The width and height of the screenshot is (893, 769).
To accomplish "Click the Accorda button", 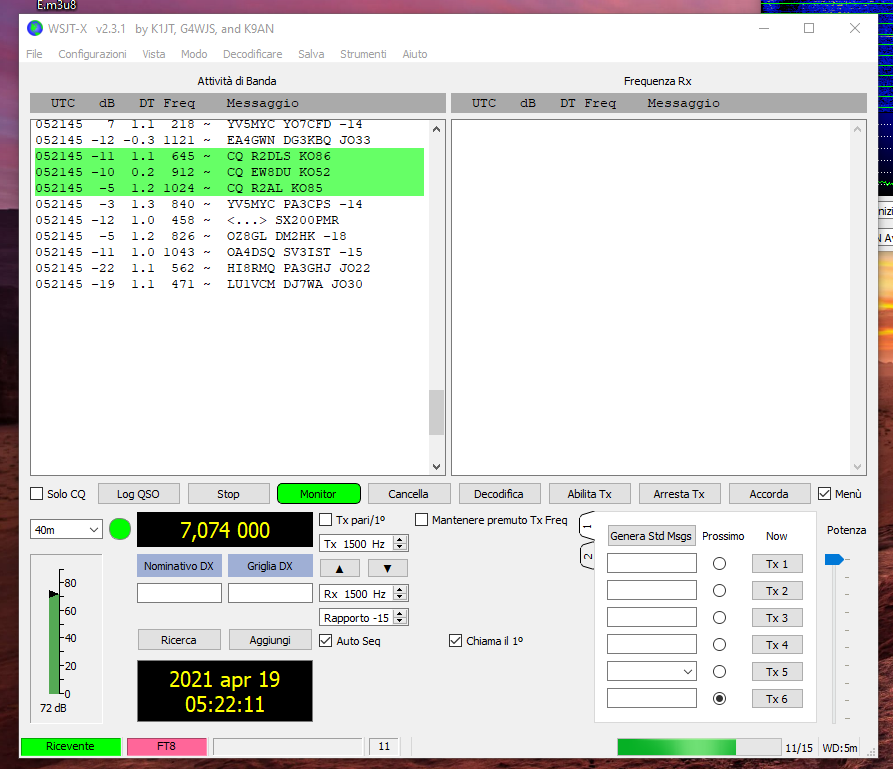I will pyautogui.click(x=769, y=494).
